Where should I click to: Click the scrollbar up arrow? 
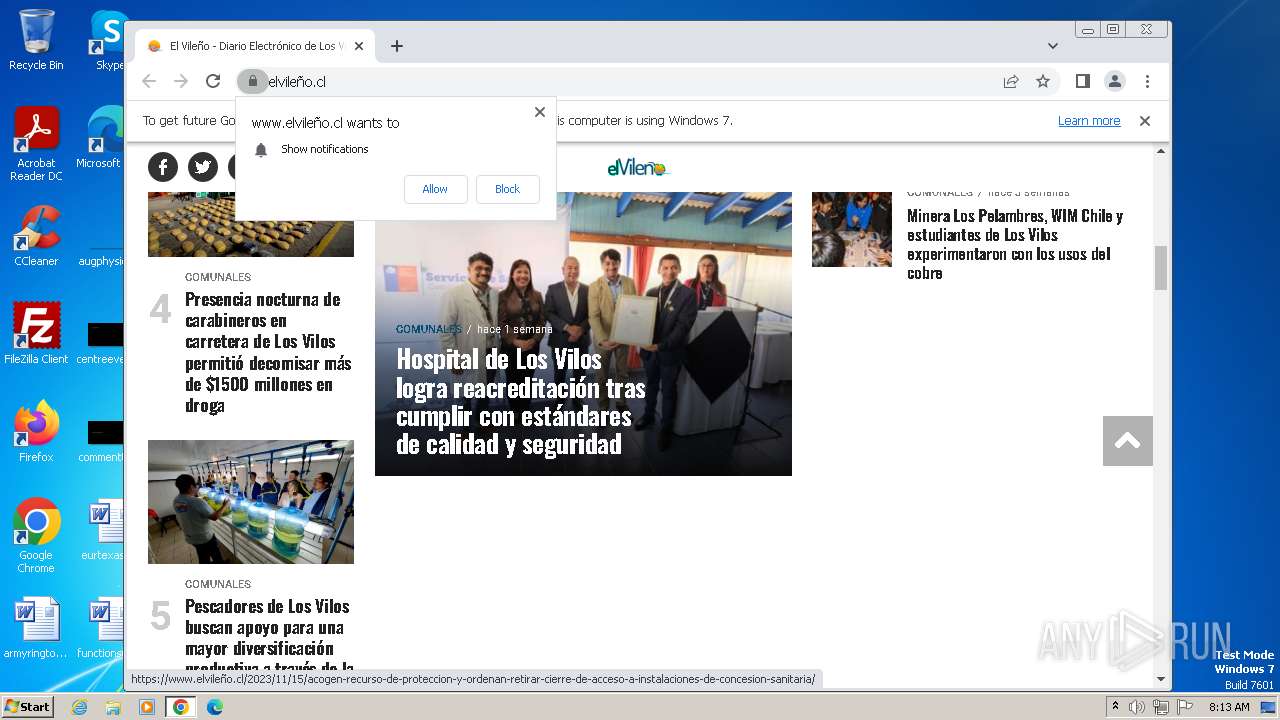click(x=1161, y=151)
